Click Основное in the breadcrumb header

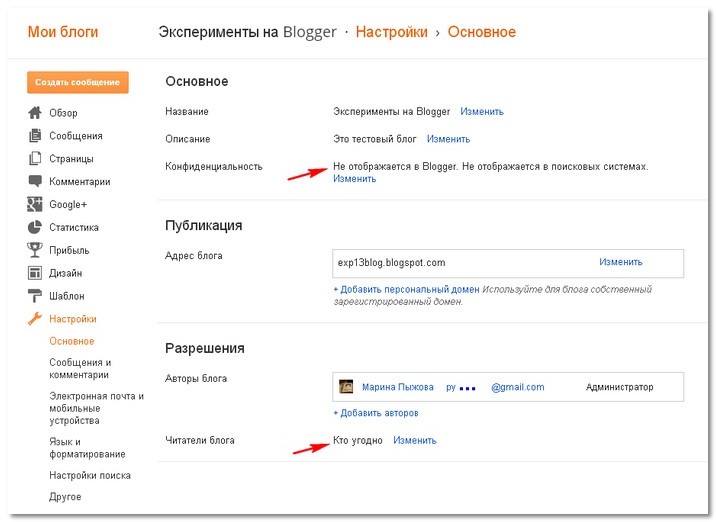pyautogui.click(x=482, y=32)
